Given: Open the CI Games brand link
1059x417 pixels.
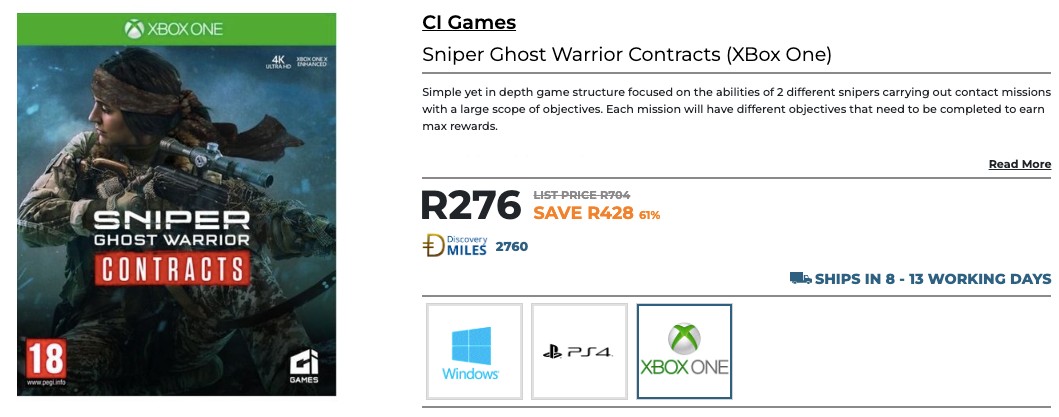Looking at the screenshot, I should coord(469,22).
